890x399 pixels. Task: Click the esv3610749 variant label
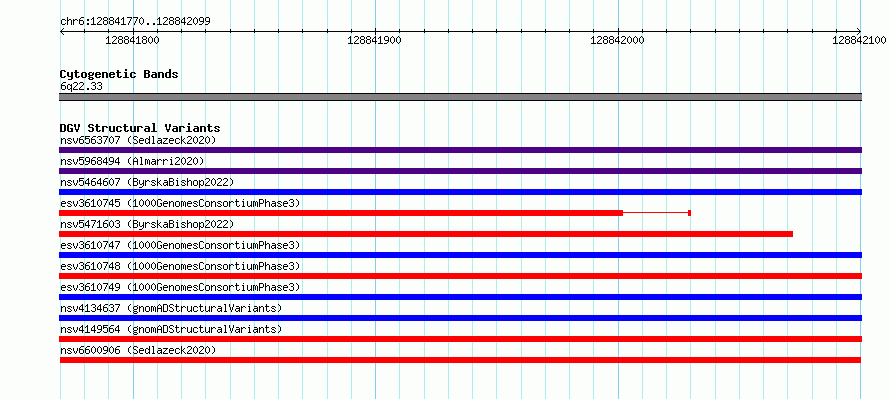click(x=180, y=287)
